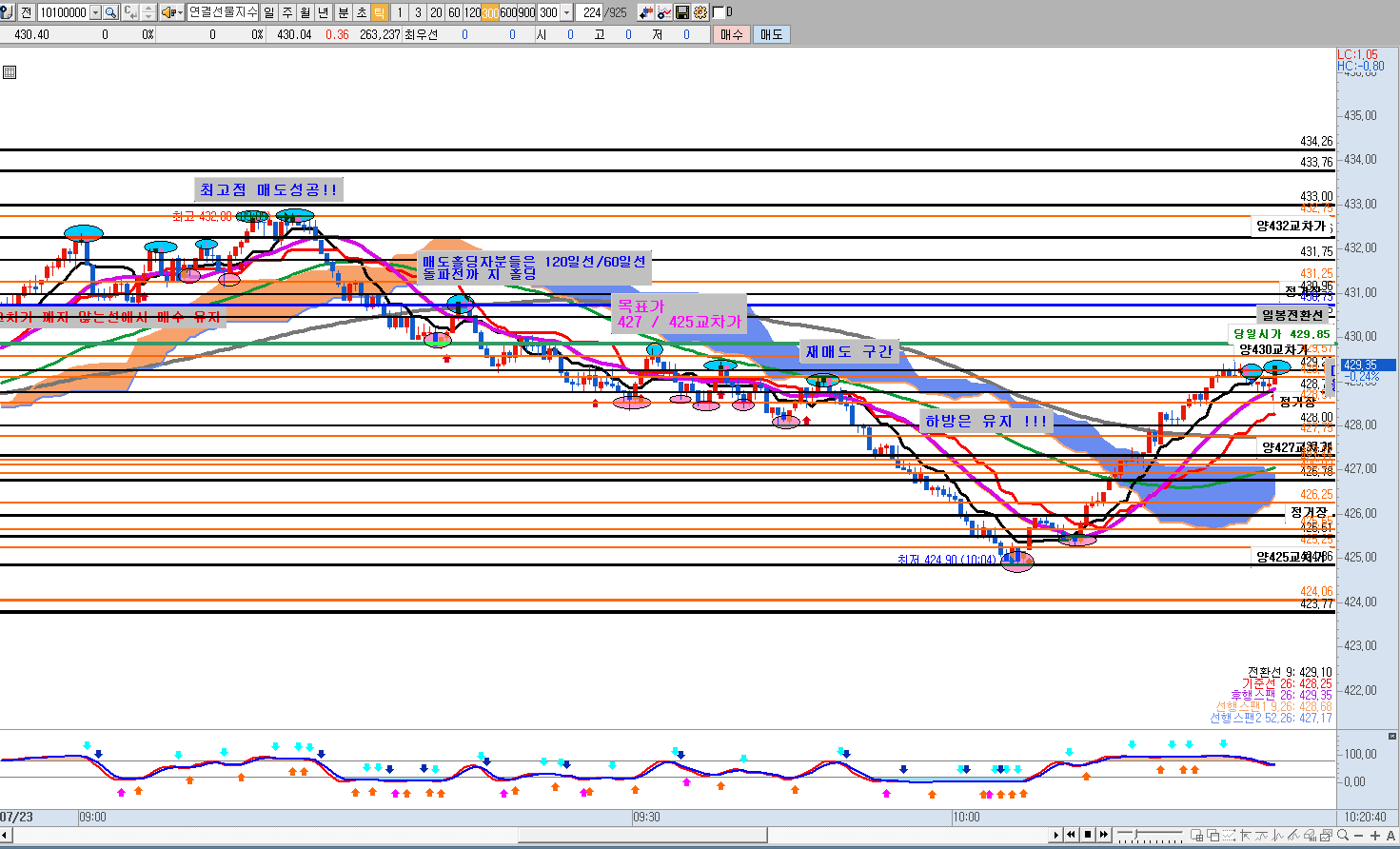Switch to second (초) period
The width and height of the screenshot is (1400, 849).
(362, 12)
